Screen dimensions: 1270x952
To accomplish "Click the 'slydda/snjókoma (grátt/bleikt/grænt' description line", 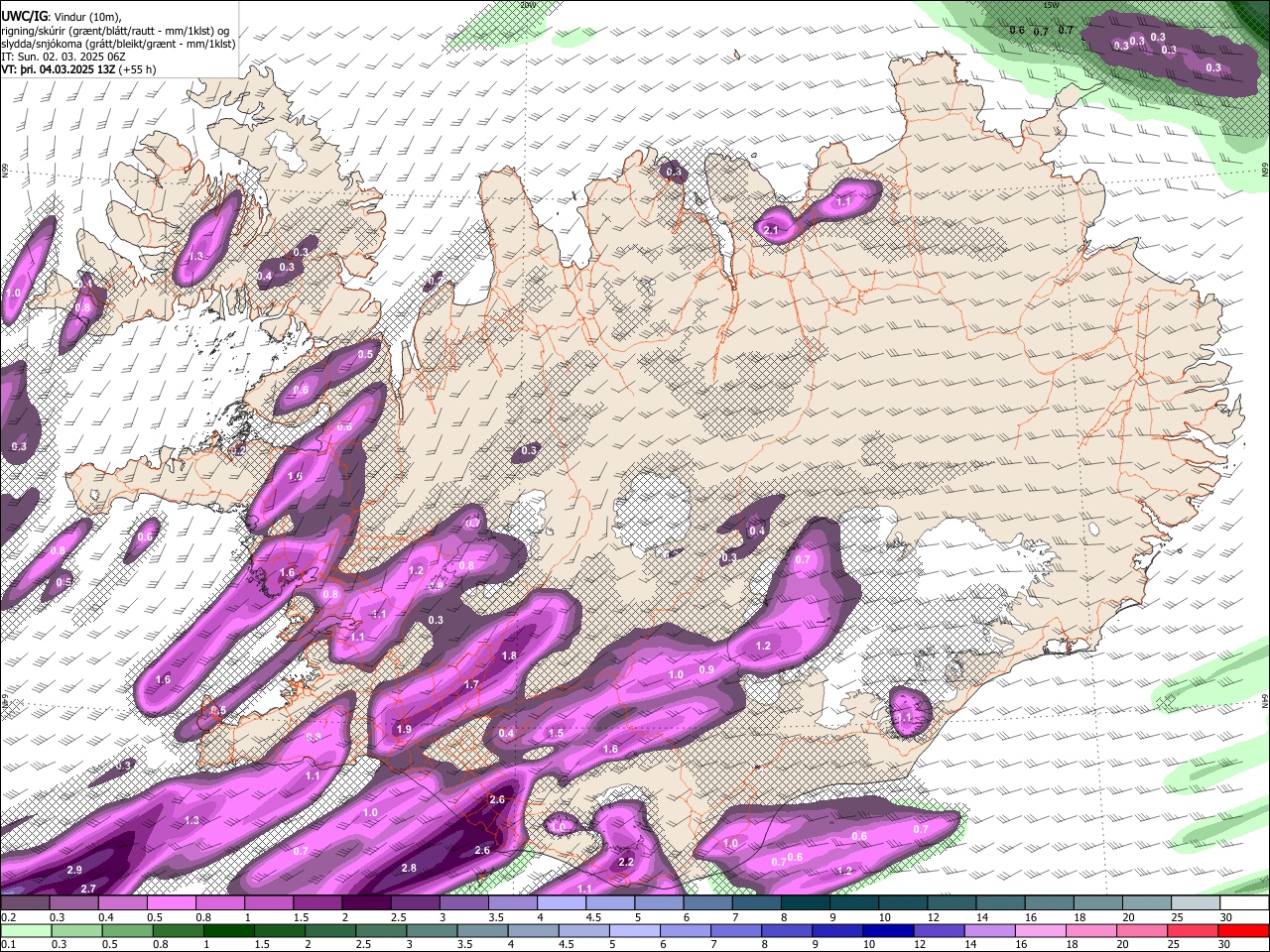I will [x=118, y=44].
